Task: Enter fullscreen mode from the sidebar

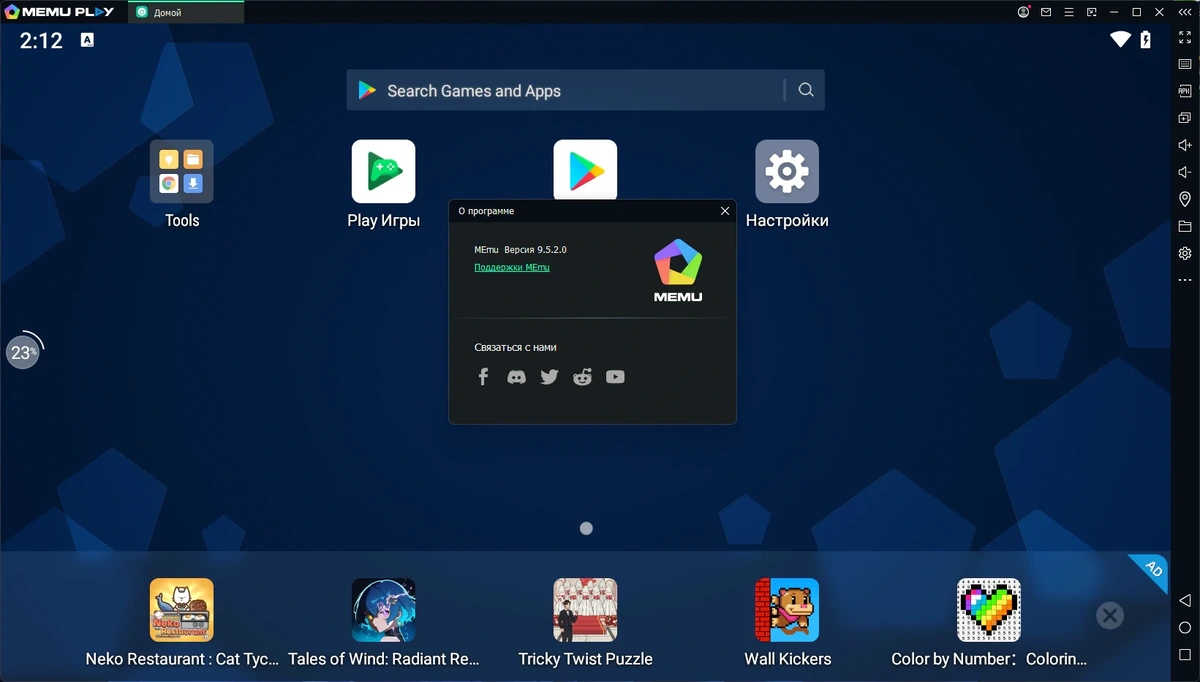Action: click(1185, 37)
